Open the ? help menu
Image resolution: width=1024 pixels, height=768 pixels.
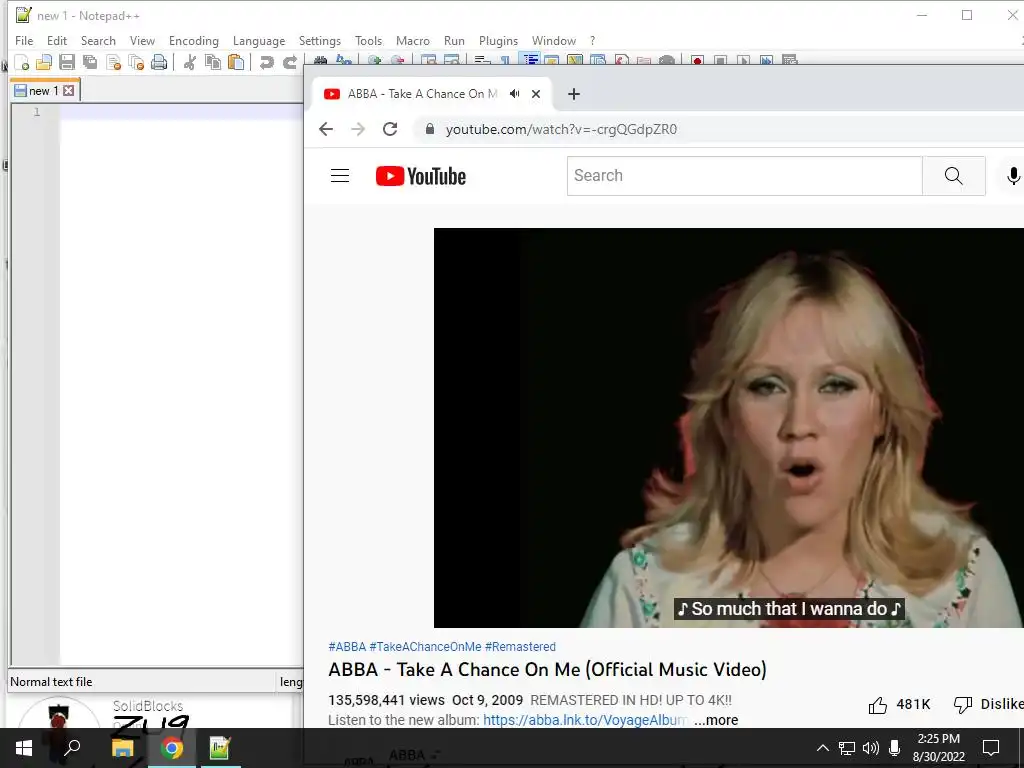tap(592, 40)
